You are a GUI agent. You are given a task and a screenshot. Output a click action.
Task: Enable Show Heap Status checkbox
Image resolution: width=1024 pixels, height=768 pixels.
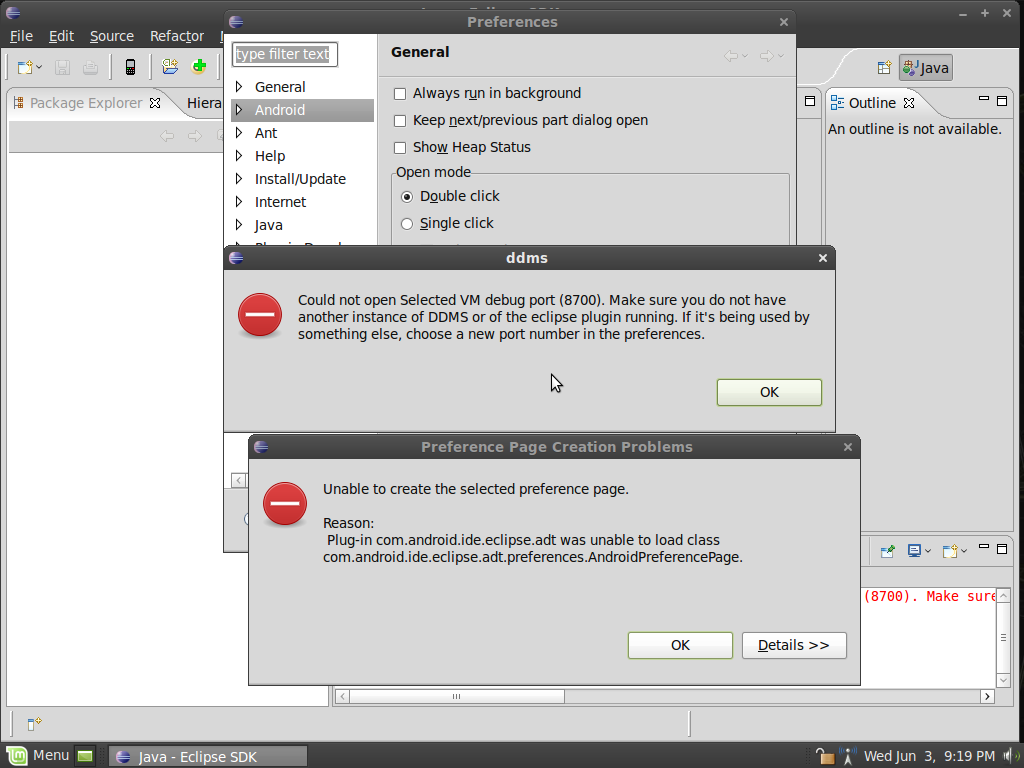pos(400,148)
